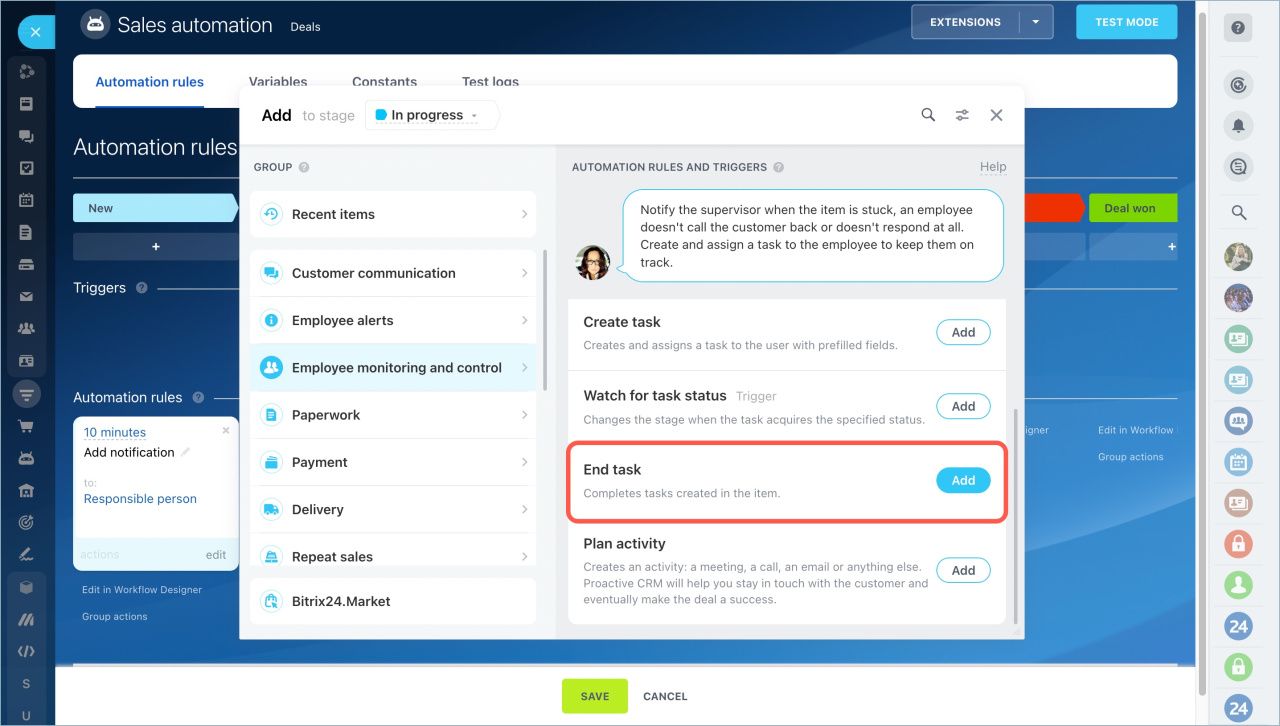Click Automation rules section help icon
The image size is (1280, 726).
198,397
